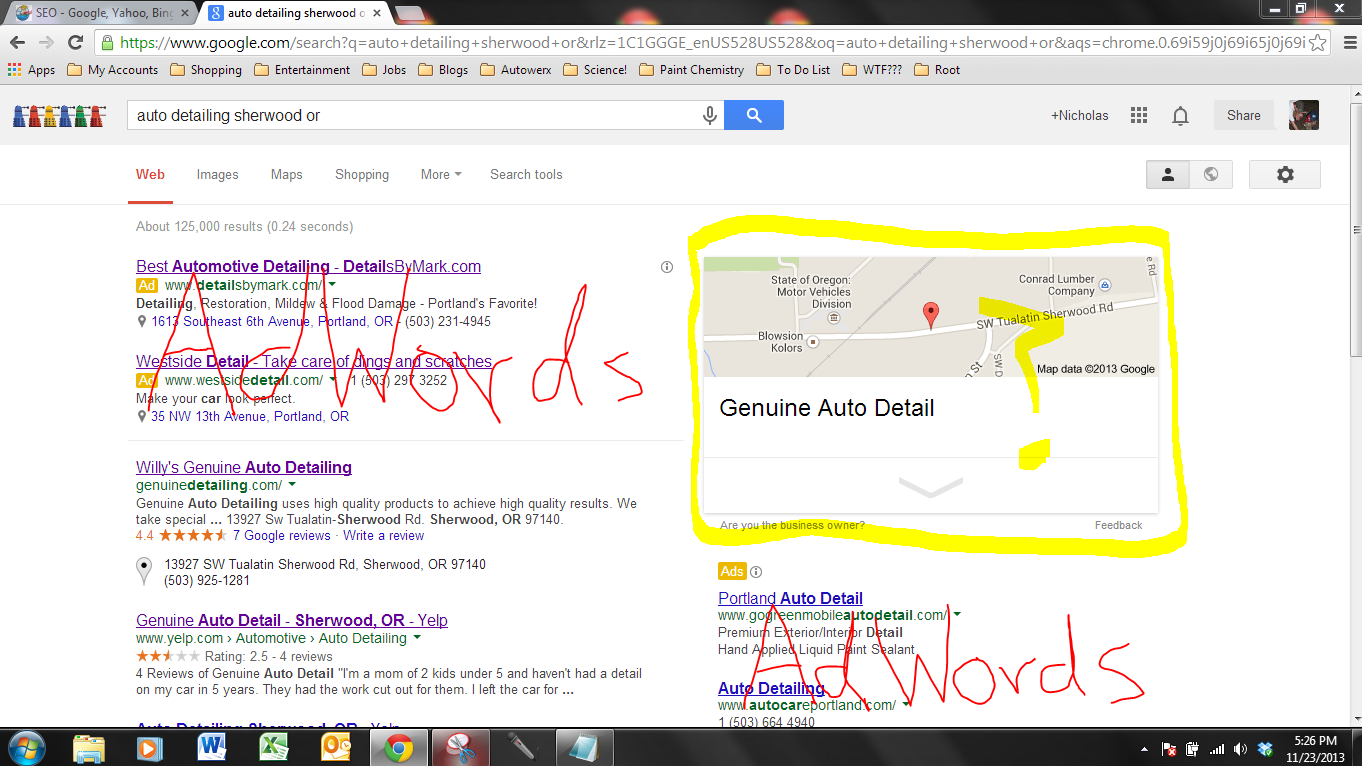Screen dimensions: 1362x766
Task: Open search settings gear
Action: [1285, 174]
